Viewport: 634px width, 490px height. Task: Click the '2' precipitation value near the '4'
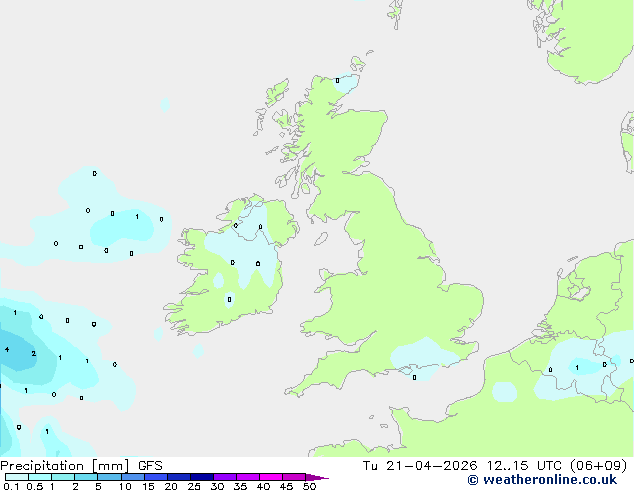(x=34, y=353)
